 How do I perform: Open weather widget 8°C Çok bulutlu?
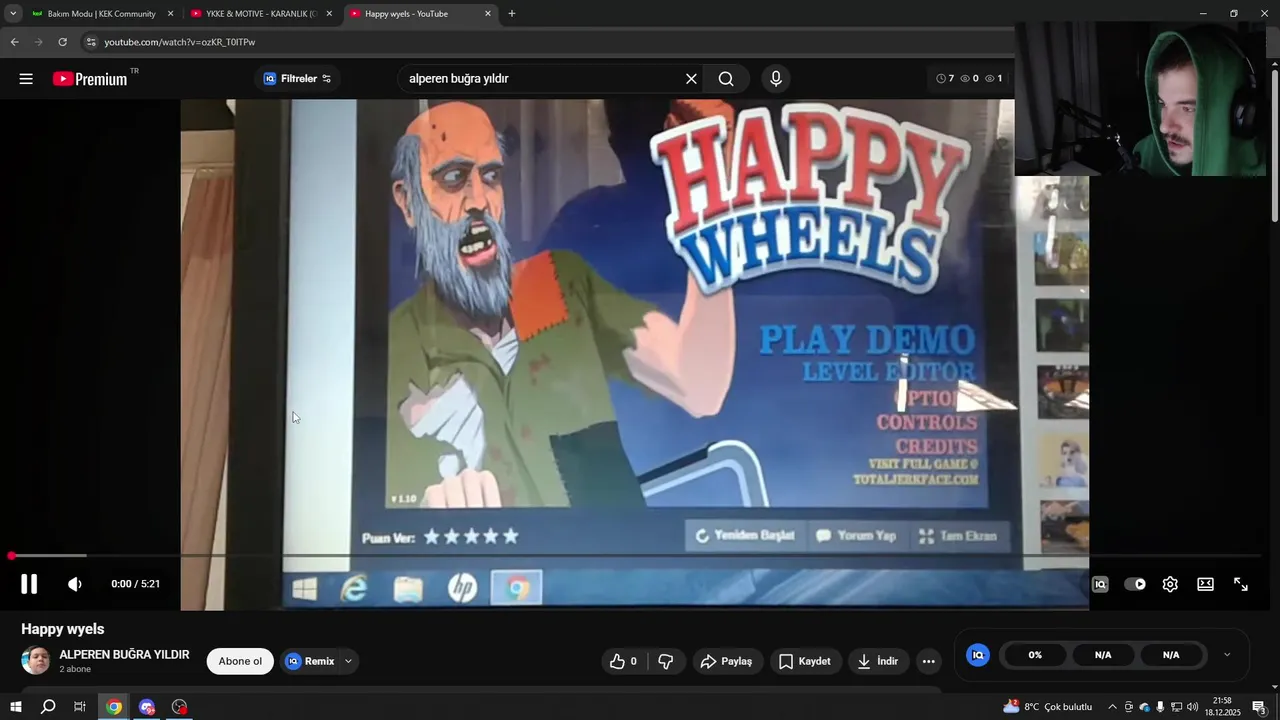tap(1048, 707)
